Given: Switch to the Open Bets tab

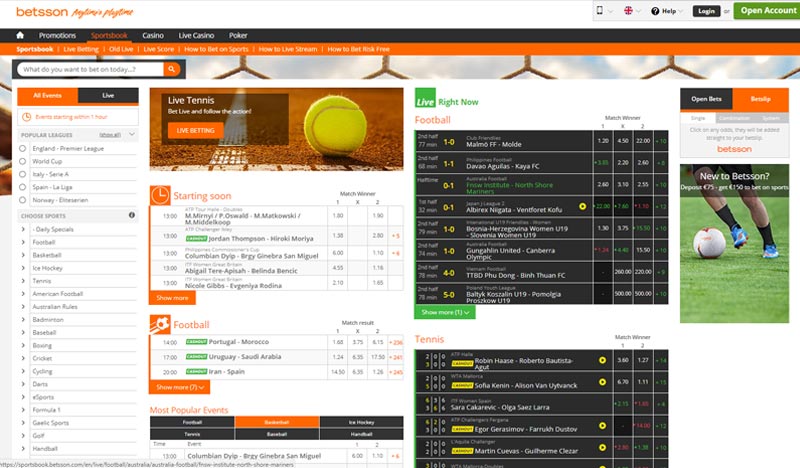Looking at the screenshot, I should (x=706, y=98).
